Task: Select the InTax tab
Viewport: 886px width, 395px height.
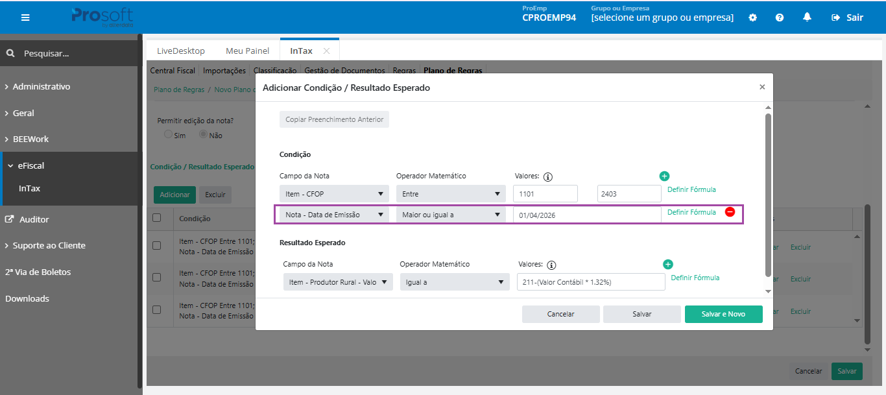Action: pyautogui.click(x=301, y=51)
